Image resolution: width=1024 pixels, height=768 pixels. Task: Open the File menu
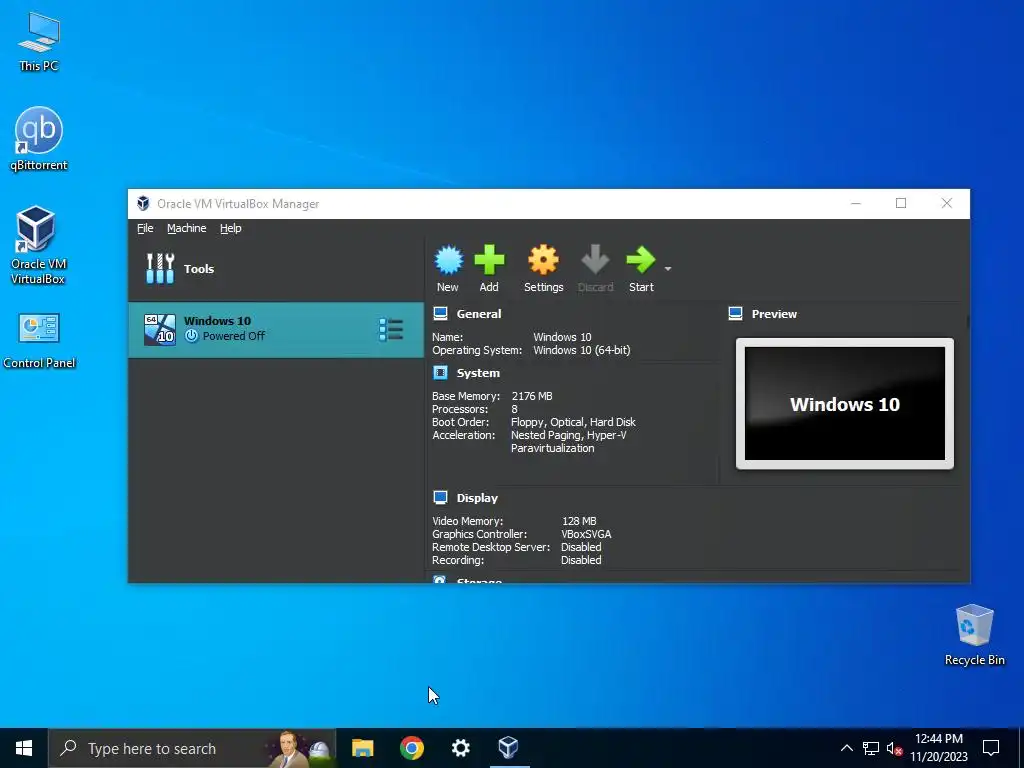(145, 228)
